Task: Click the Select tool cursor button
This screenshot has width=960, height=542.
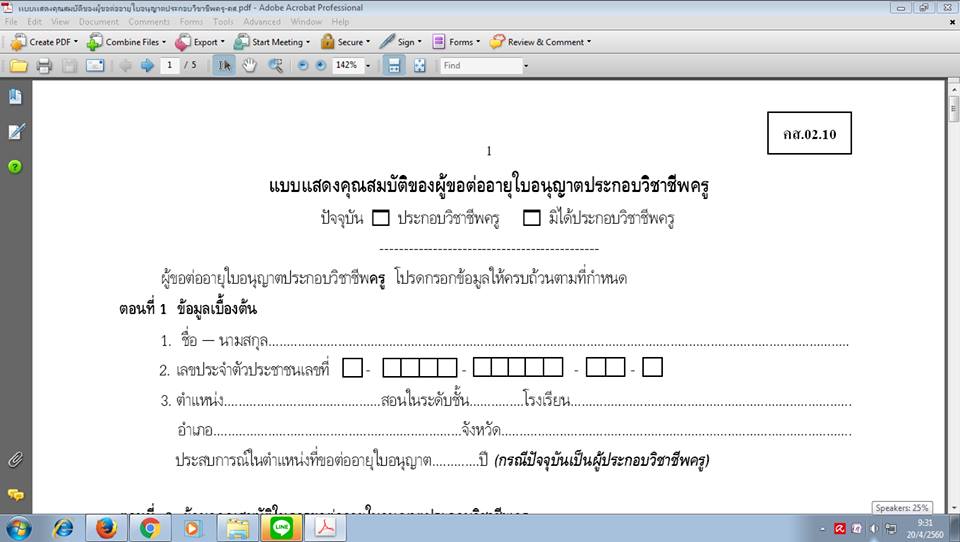Action: pyautogui.click(x=224, y=66)
